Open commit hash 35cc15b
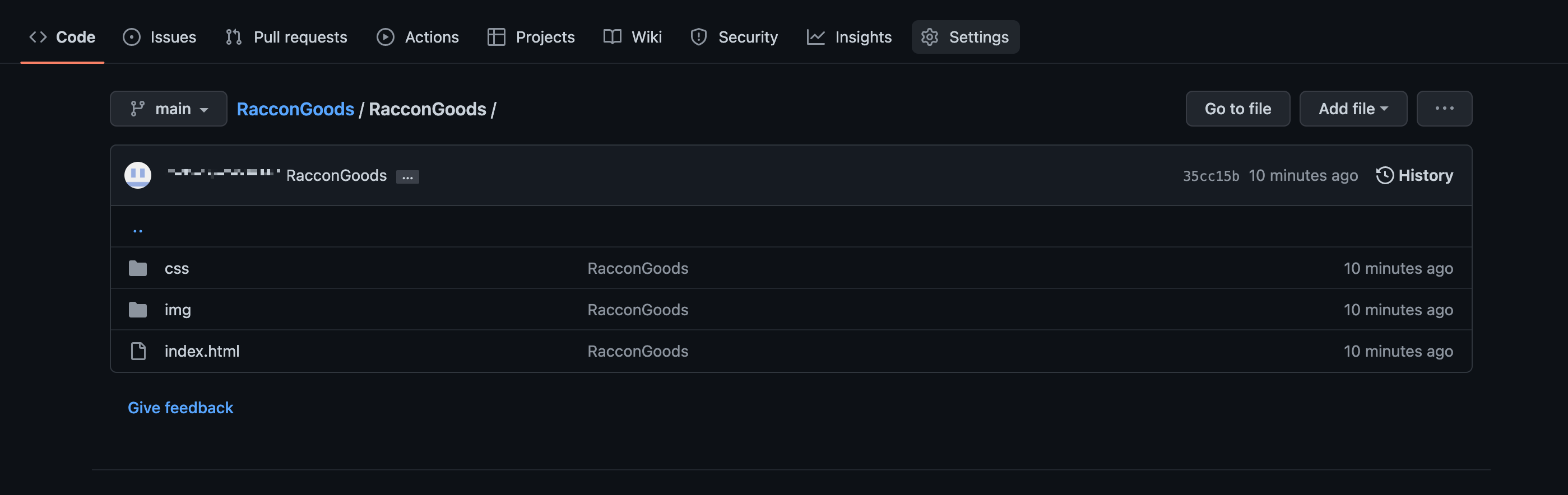1568x495 pixels. coord(1210,176)
